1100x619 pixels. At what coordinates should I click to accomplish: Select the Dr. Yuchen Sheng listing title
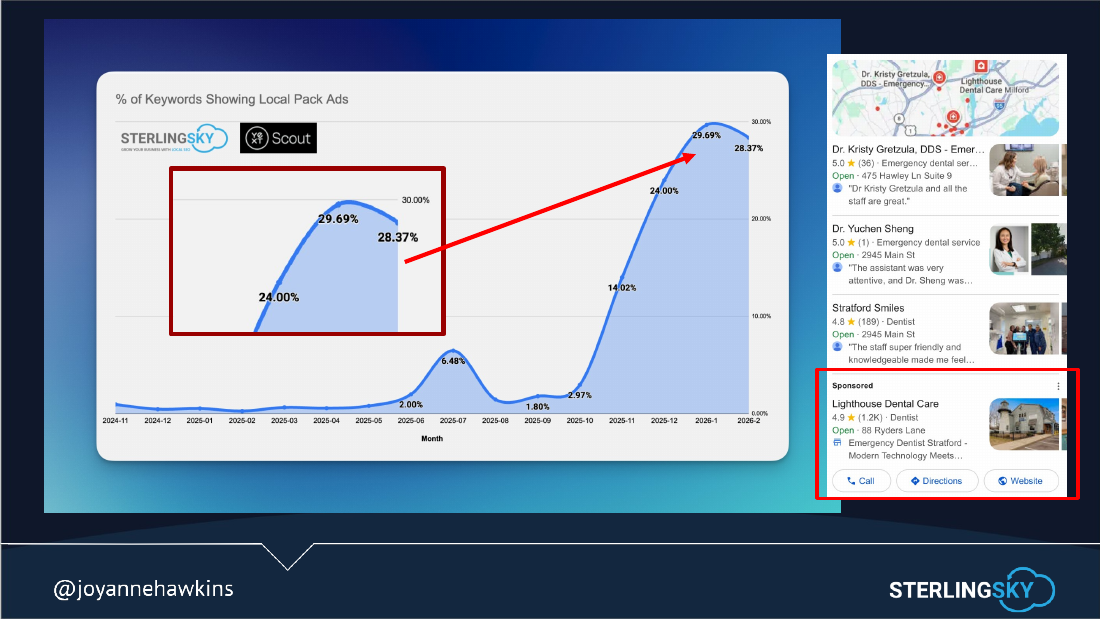(x=873, y=229)
